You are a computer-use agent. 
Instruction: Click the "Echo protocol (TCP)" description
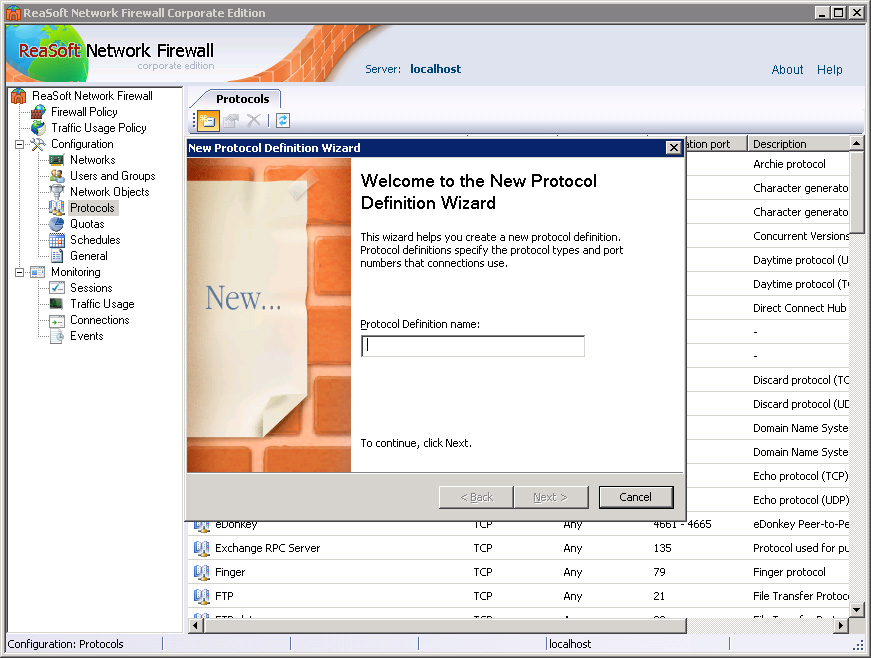coord(801,476)
